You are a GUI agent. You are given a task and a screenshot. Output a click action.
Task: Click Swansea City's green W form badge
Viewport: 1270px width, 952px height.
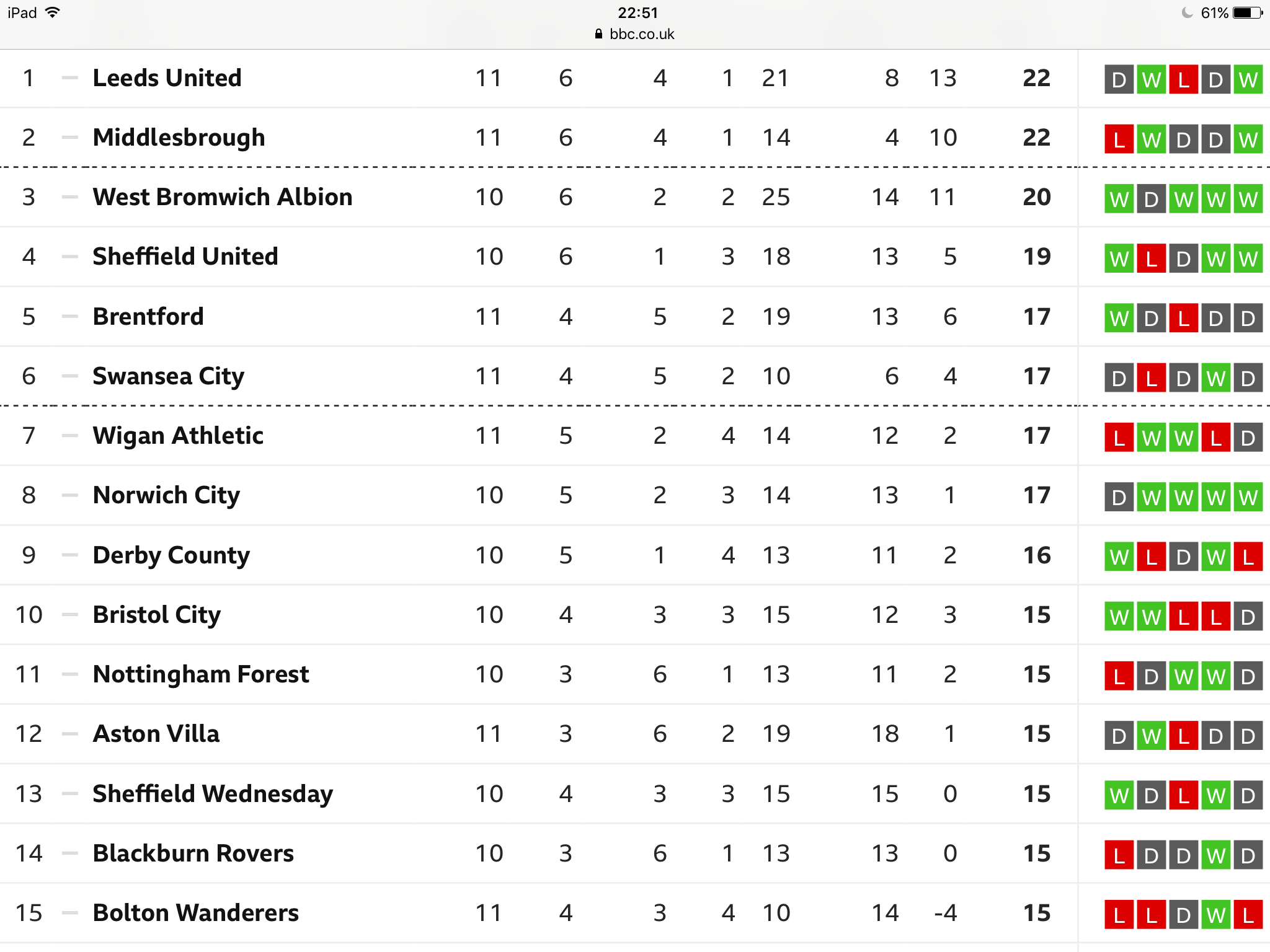1216,377
